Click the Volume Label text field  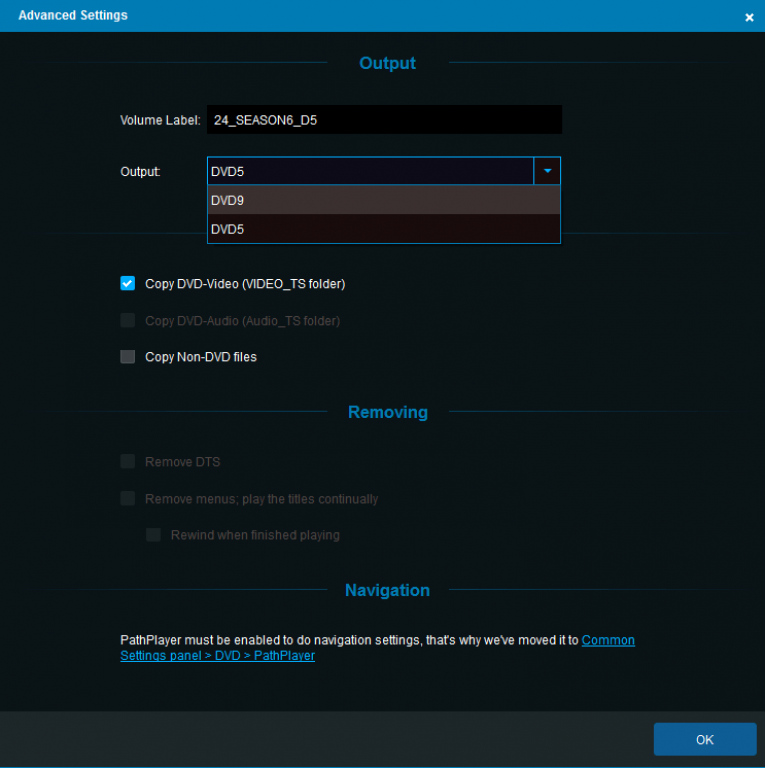(x=384, y=120)
